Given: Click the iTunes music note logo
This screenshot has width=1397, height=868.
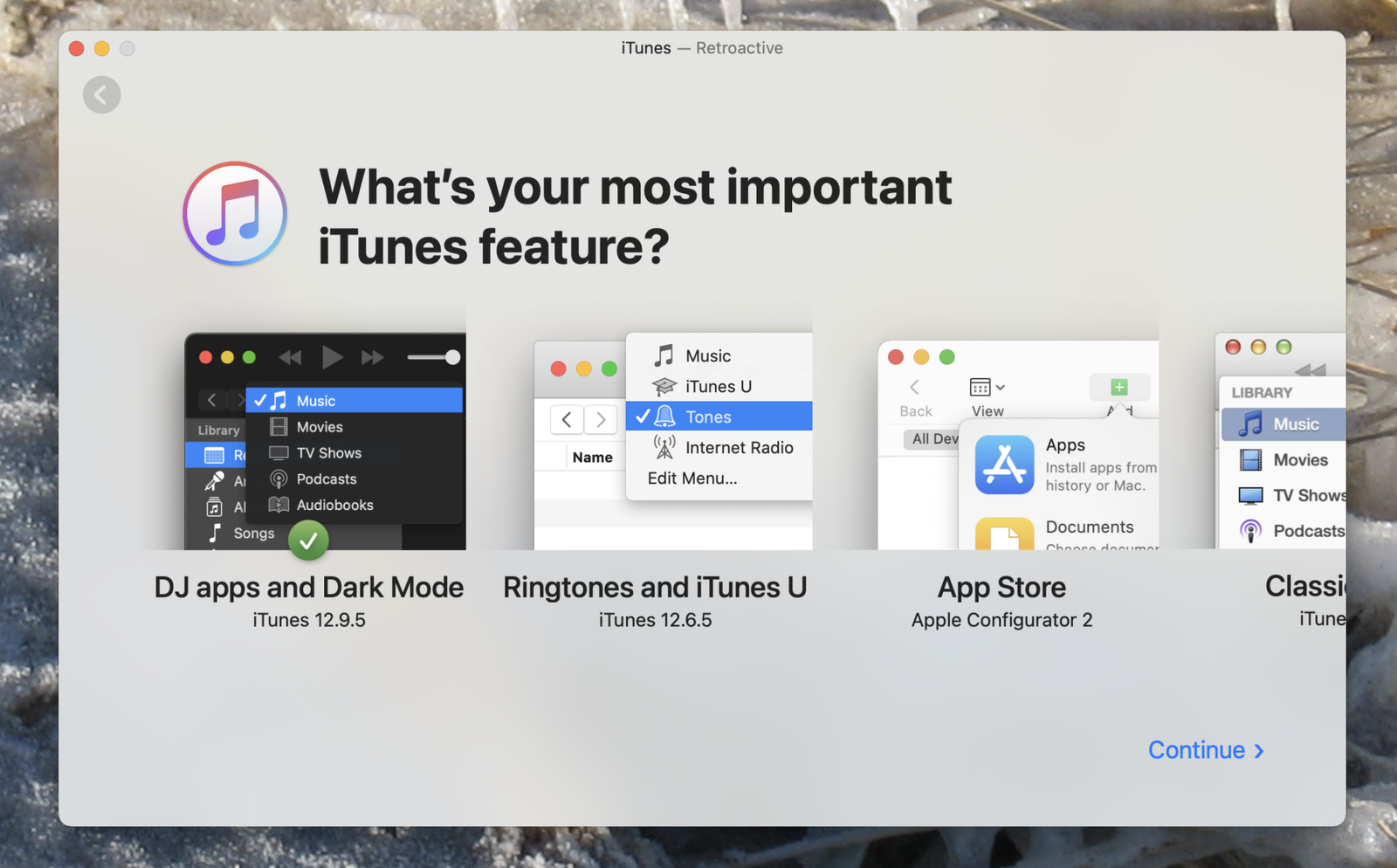Looking at the screenshot, I should 235,214.
